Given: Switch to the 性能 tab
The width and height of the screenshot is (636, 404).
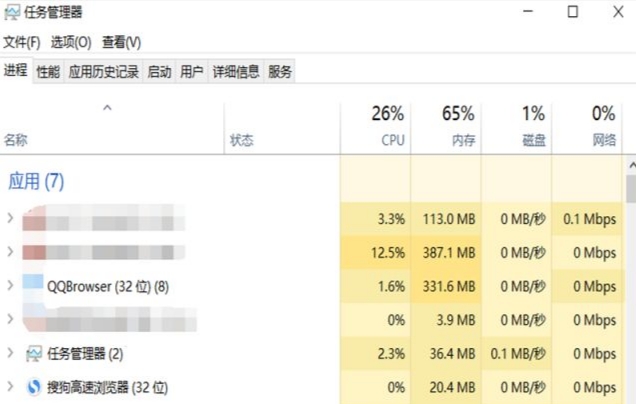Looking at the screenshot, I should coord(48,72).
